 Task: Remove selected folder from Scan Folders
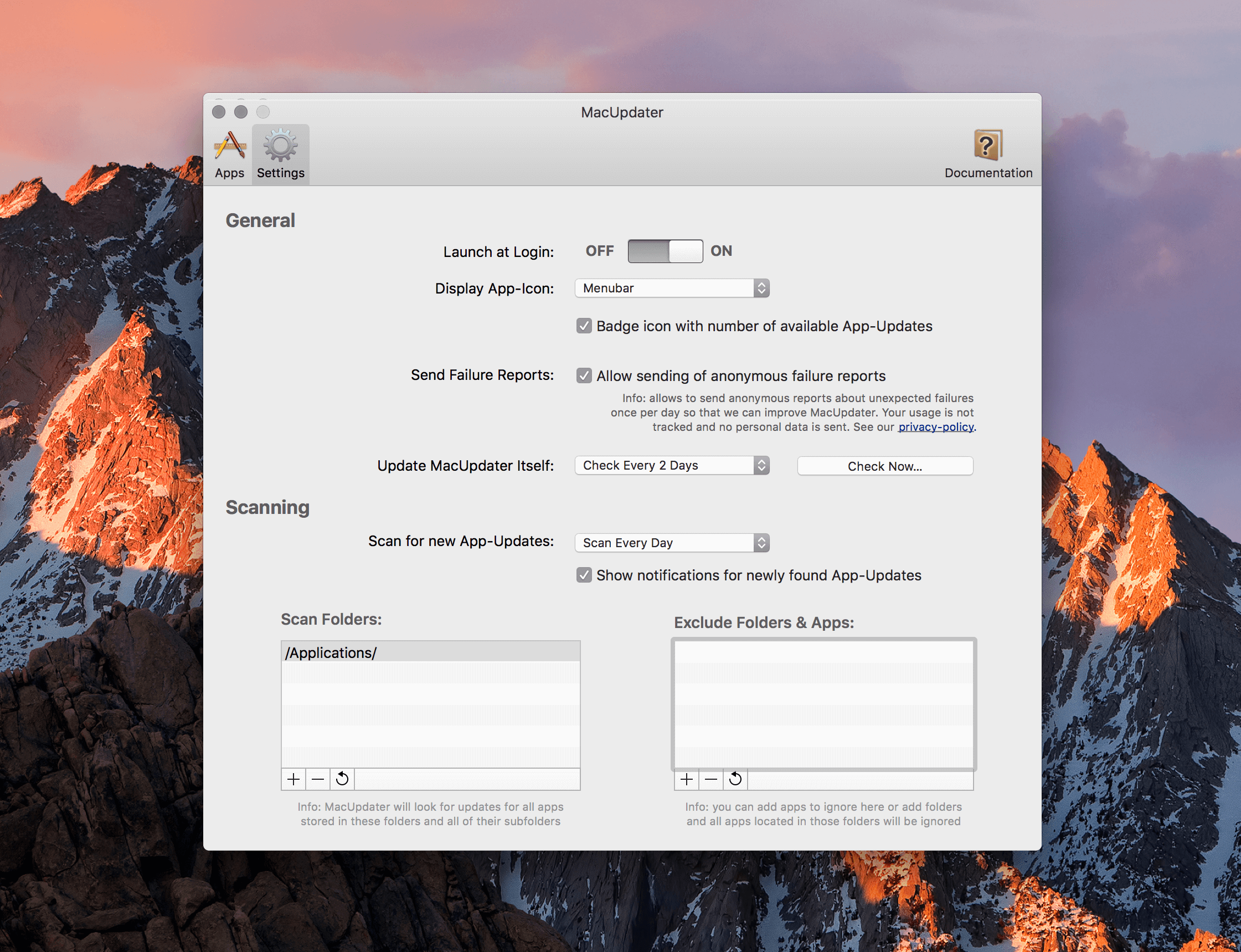[x=318, y=779]
